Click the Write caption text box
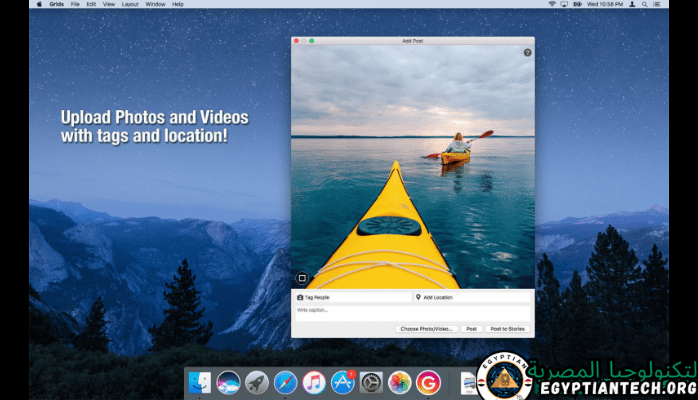 click(x=411, y=311)
